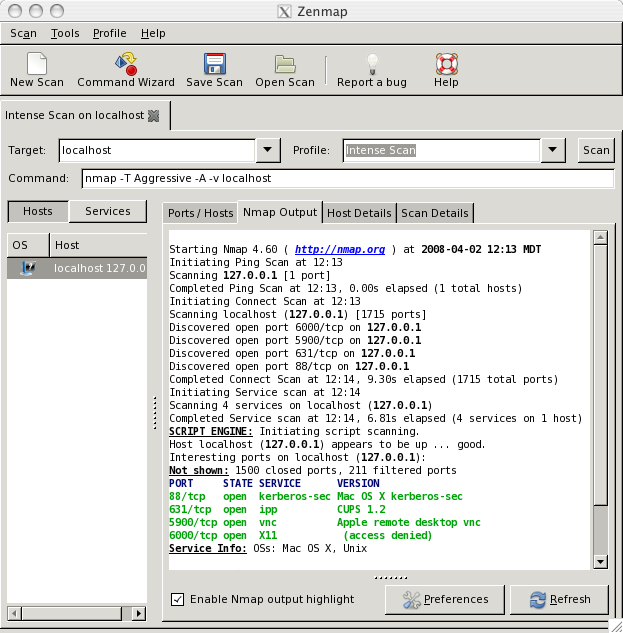This screenshot has width=623, height=633.
Task: Switch to the Scan Details tab
Action: [435, 213]
